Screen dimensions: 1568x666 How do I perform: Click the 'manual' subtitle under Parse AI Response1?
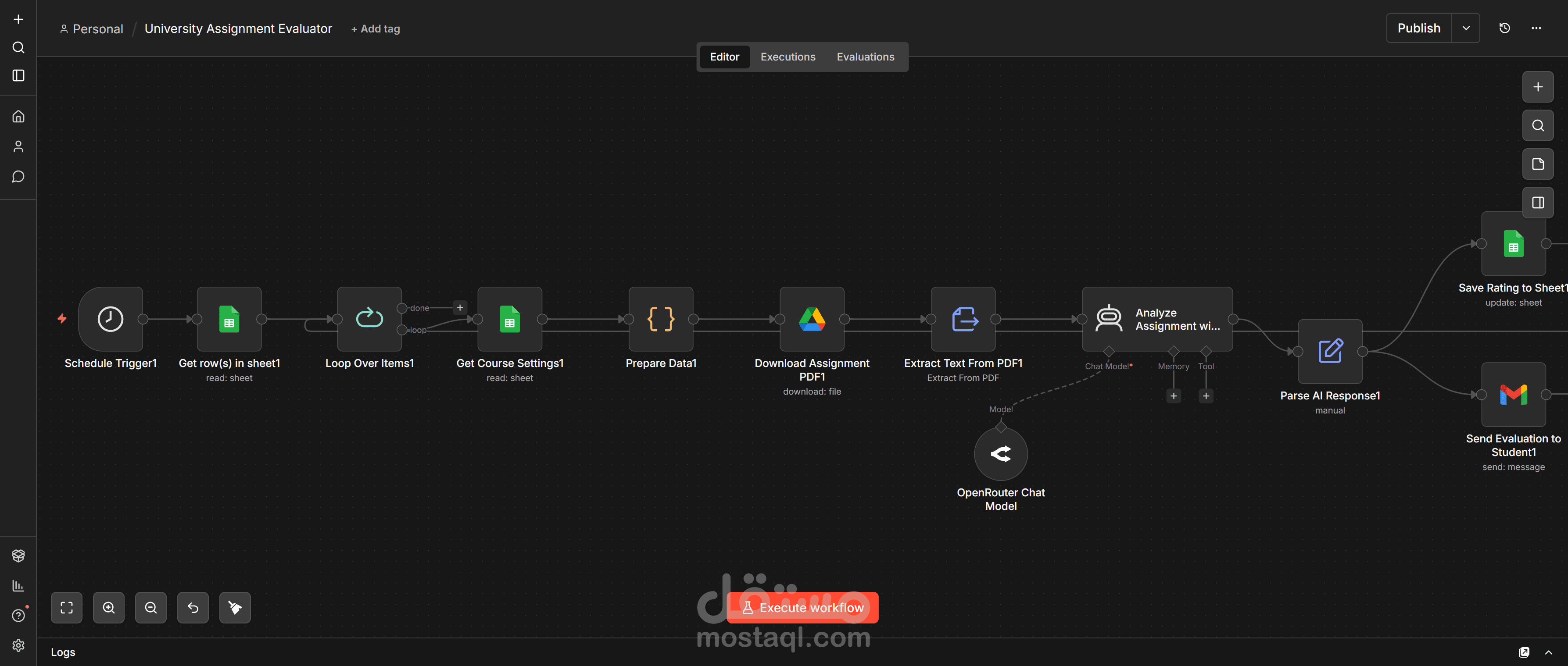click(1330, 410)
